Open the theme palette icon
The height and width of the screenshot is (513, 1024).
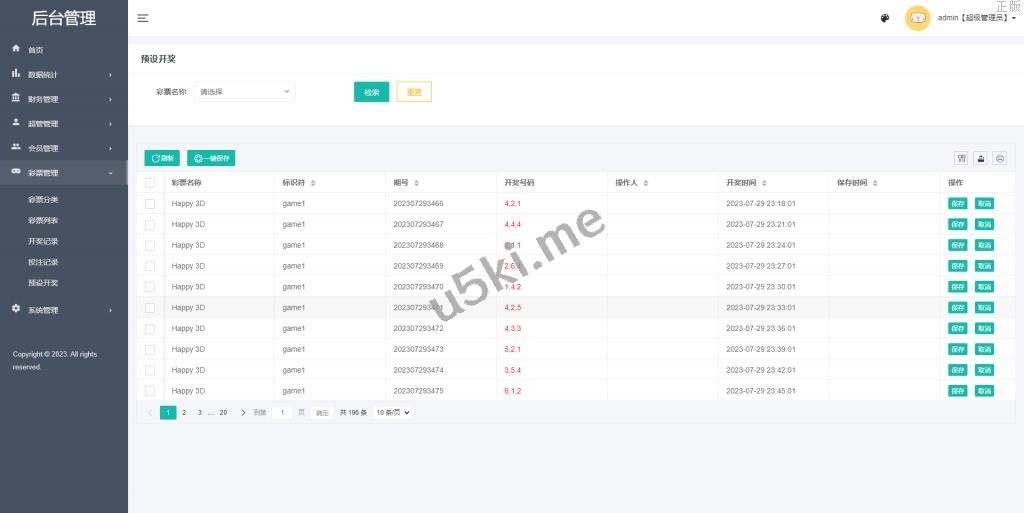pos(885,18)
